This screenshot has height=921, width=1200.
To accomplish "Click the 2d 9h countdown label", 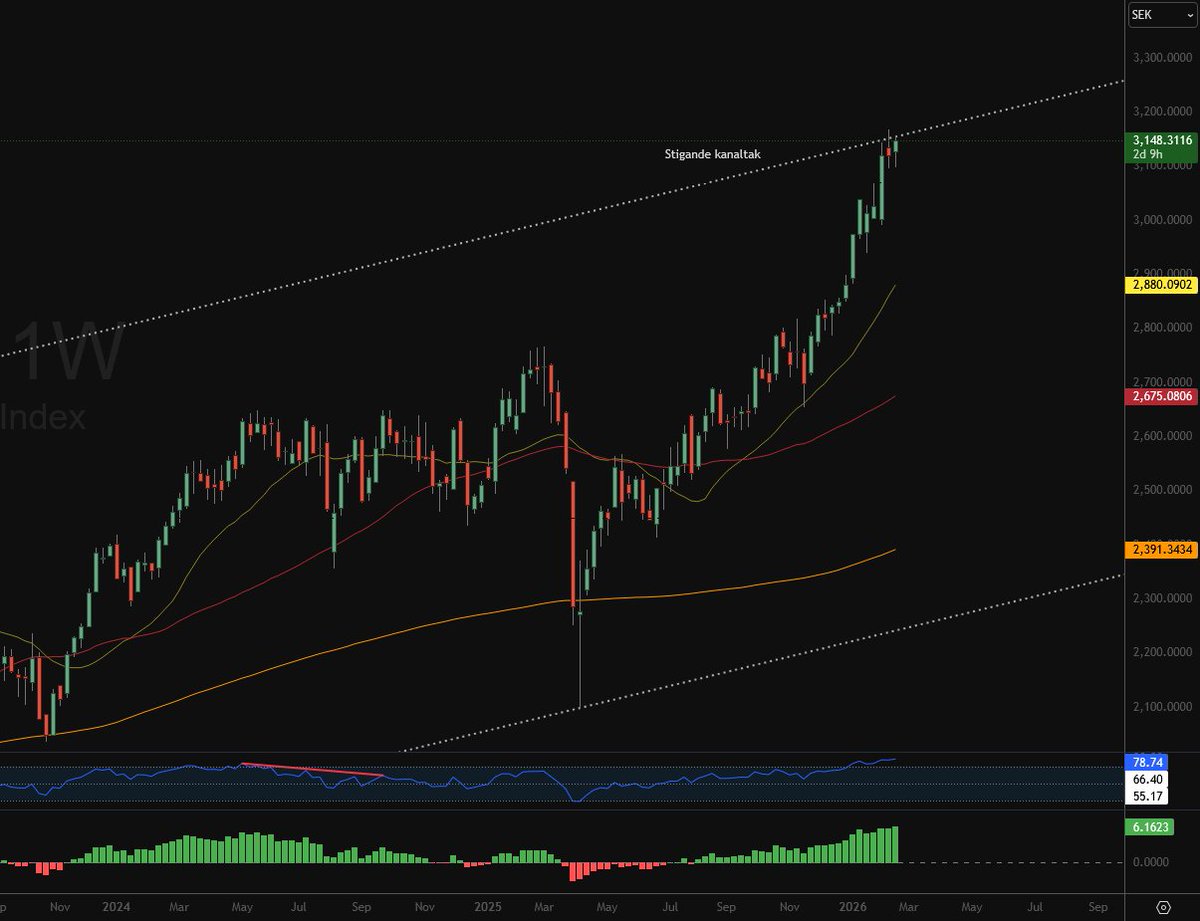I will point(1149,155).
